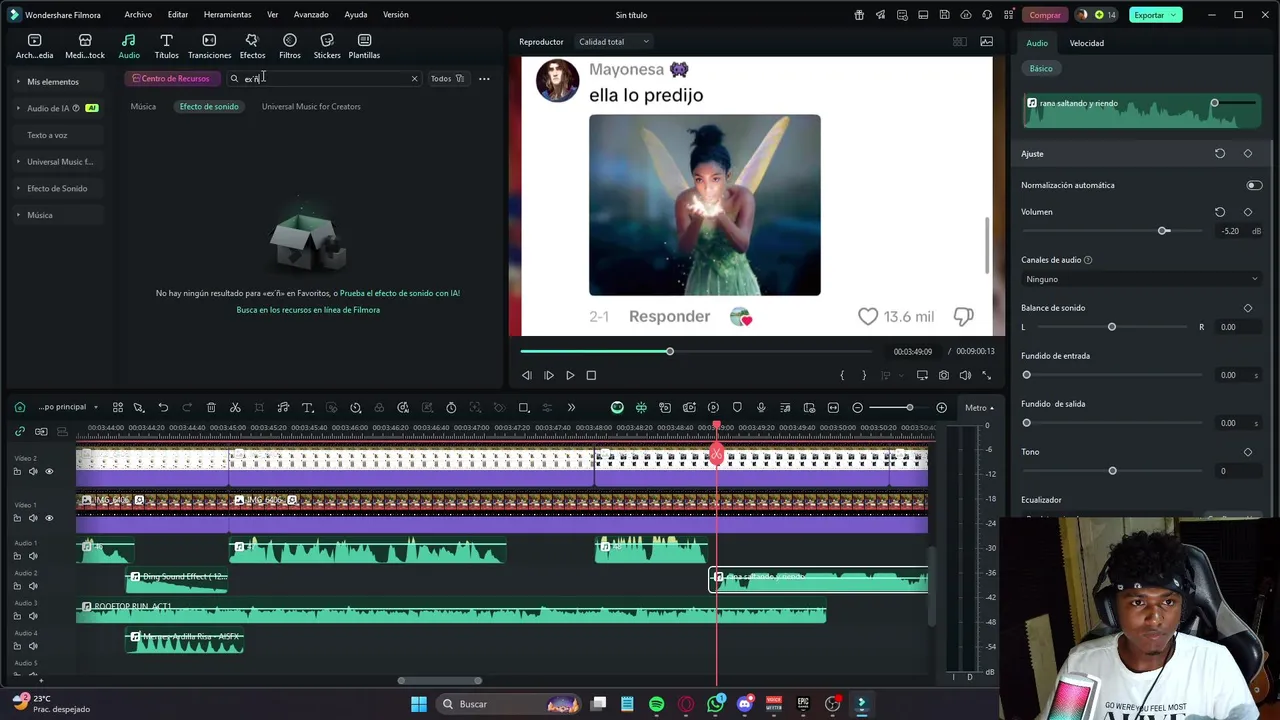This screenshot has width=1280, height=720.
Task: Select the Música tab in audio library
Action: click(x=143, y=106)
